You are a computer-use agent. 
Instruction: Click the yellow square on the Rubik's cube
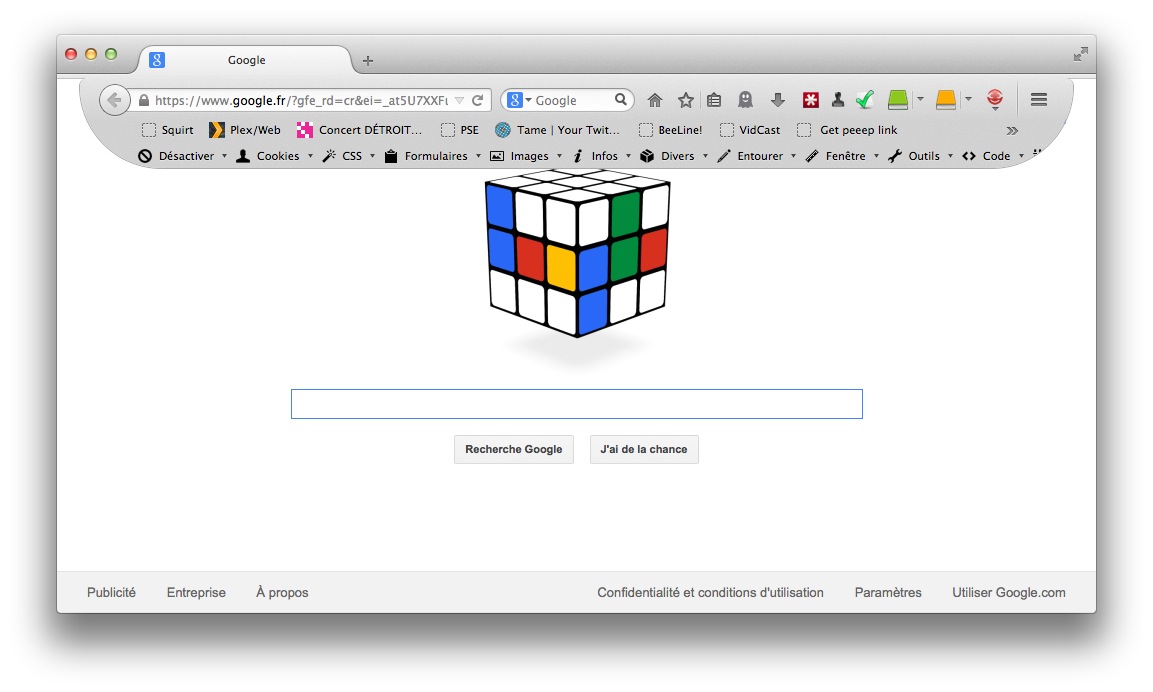point(562,267)
